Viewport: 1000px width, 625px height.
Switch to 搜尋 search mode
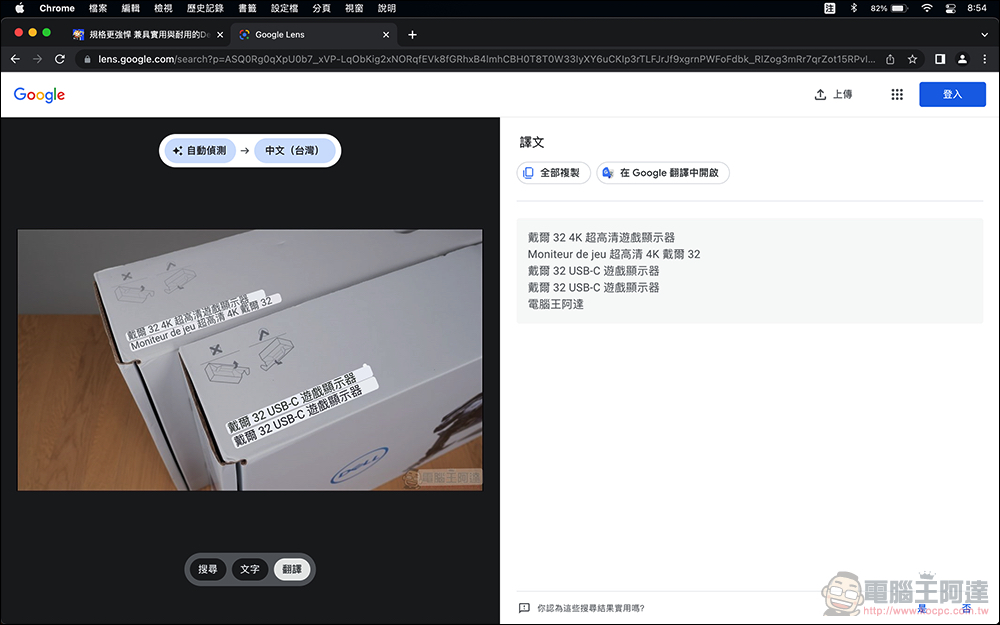click(208, 570)
